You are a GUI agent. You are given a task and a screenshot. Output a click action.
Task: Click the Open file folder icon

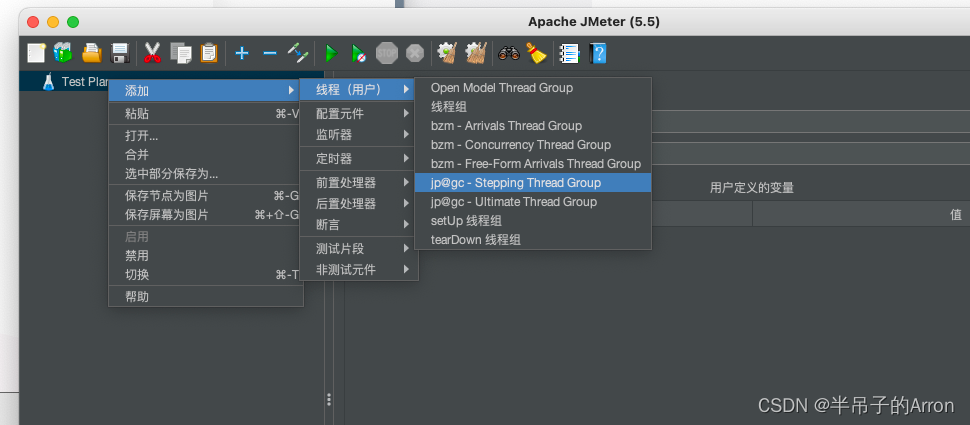click(92, 53)
